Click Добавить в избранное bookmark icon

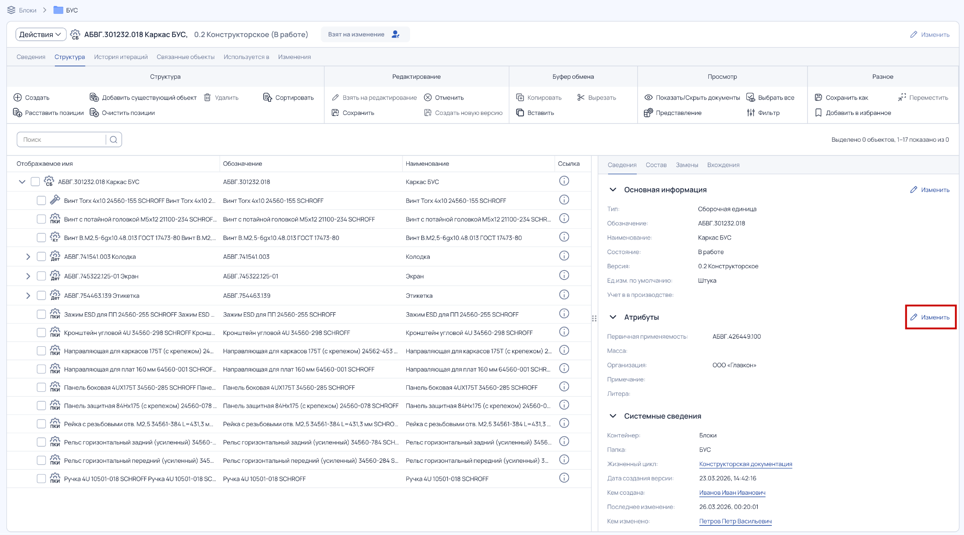[818, 113]
